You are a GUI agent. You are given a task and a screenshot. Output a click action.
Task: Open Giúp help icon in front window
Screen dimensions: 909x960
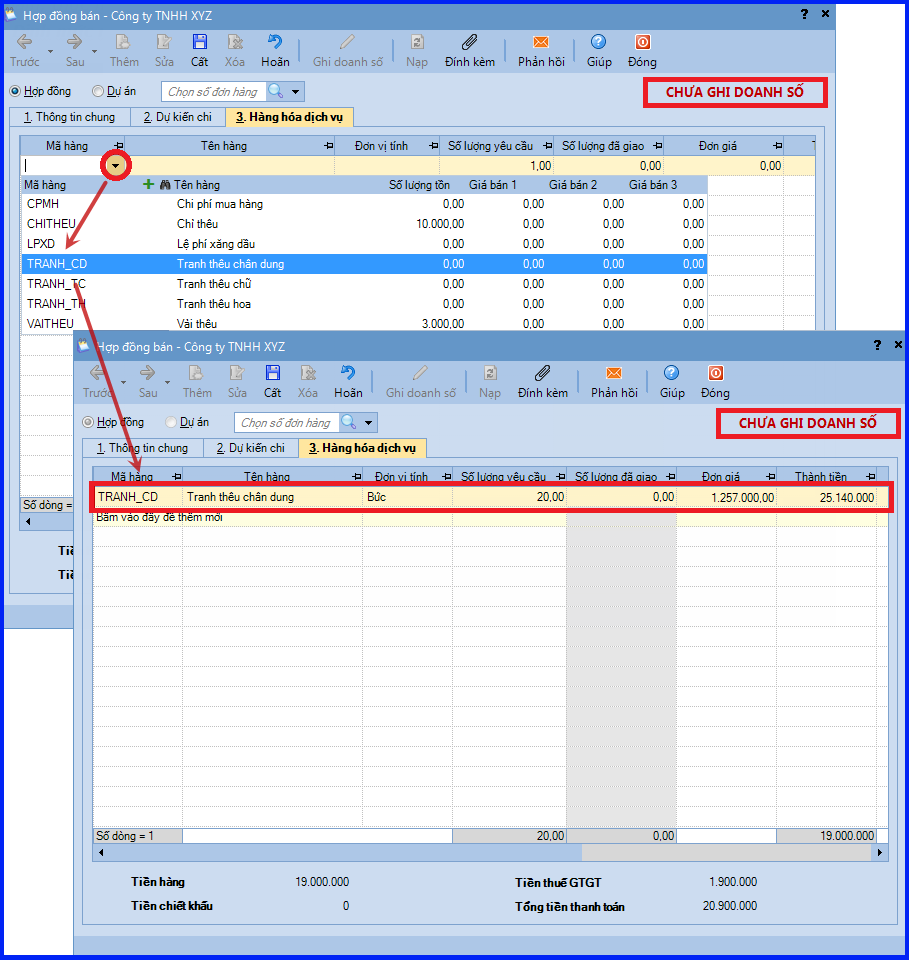(x=671, y=373)
